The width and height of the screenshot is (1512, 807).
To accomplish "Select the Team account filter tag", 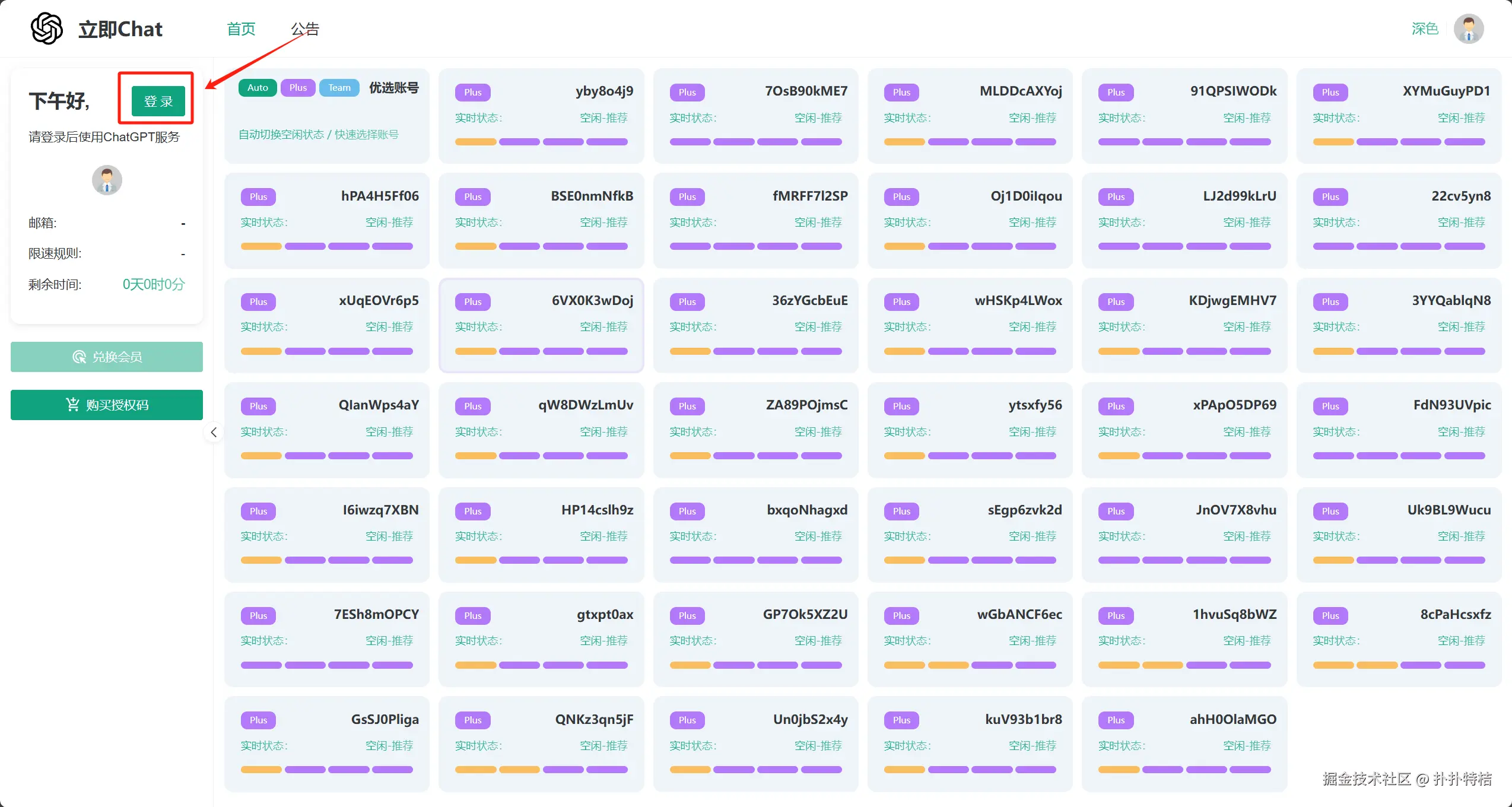I will tap(339, 87).
